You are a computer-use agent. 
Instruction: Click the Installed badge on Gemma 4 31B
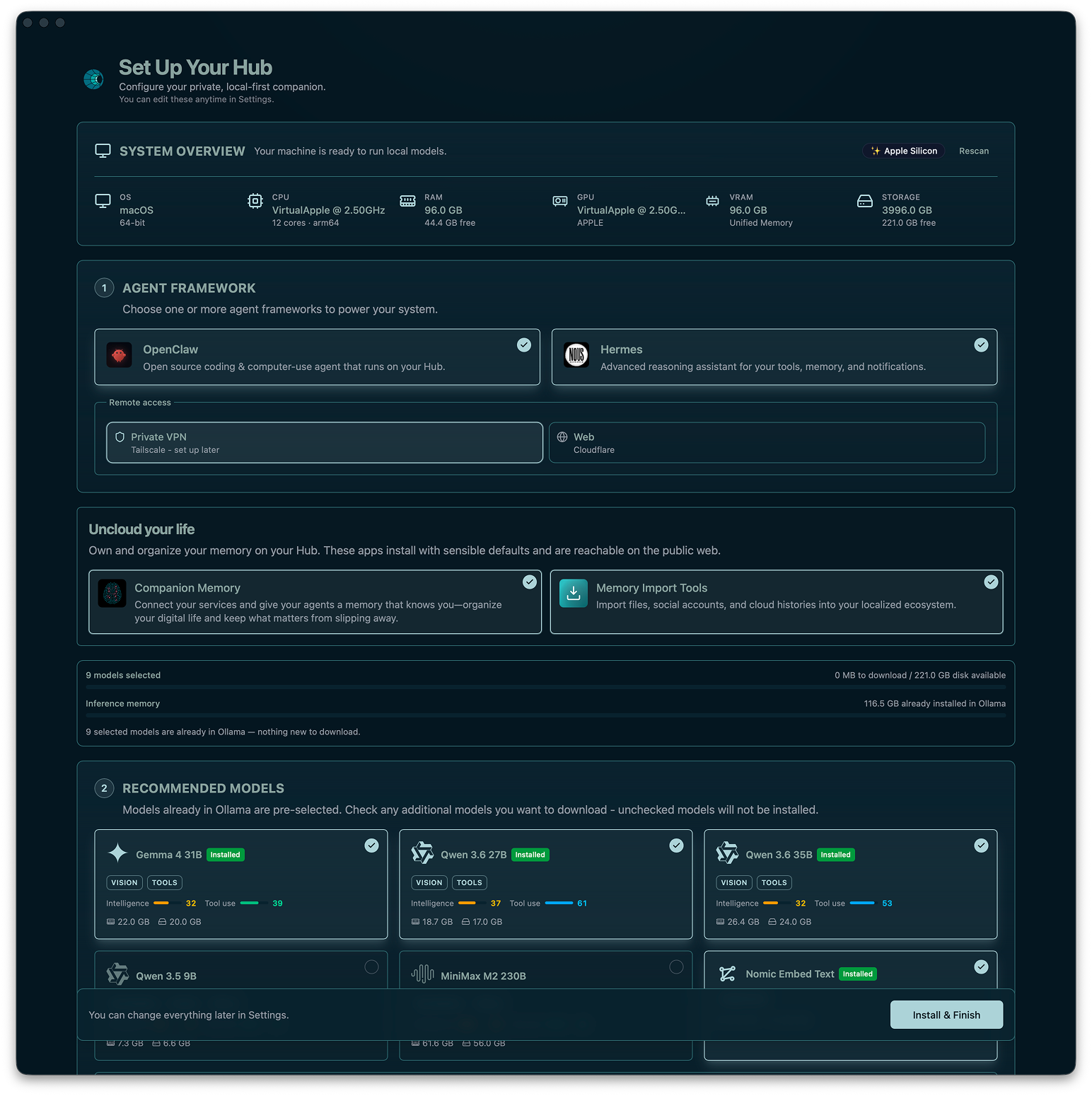click(225, 855)
